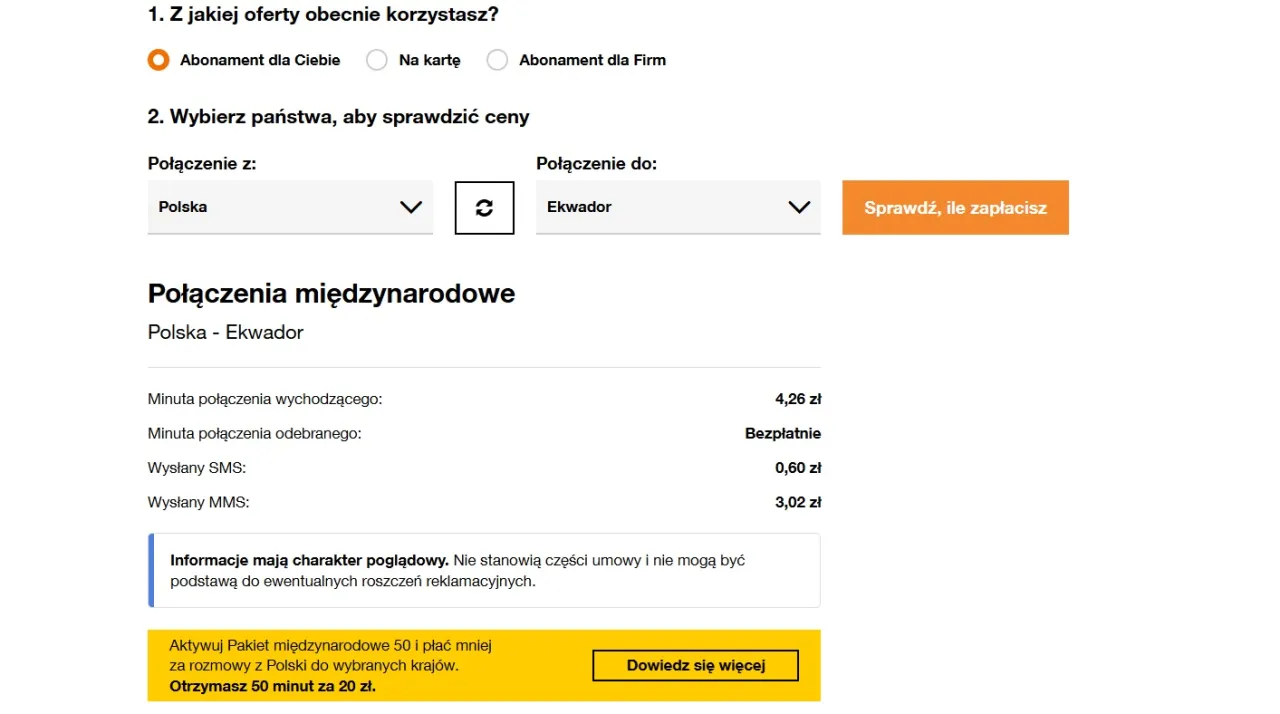This screenshot has width=1280, height=714.
Task: Expand the chevron next to Polska
Action: 411,207
